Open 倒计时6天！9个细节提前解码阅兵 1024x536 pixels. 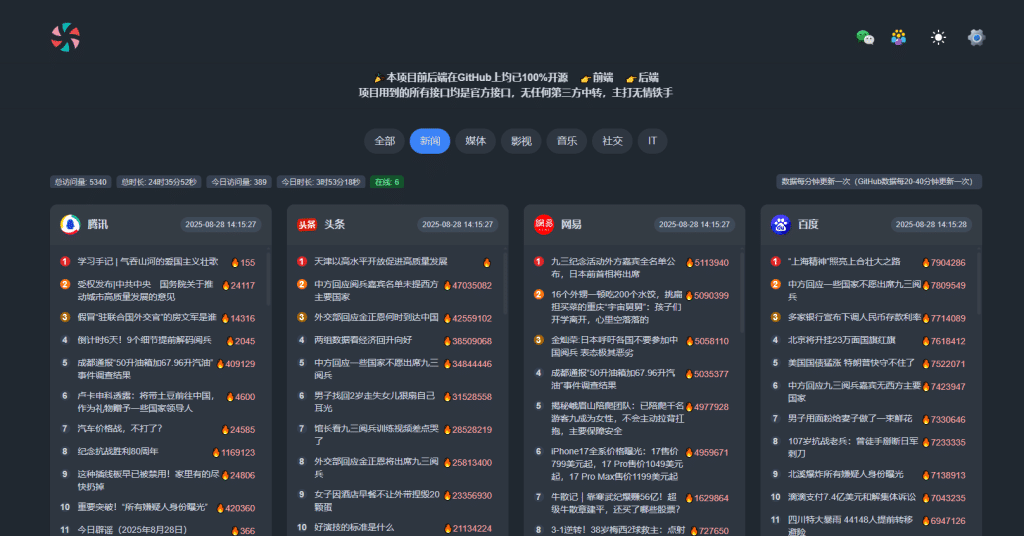point(144,339)
